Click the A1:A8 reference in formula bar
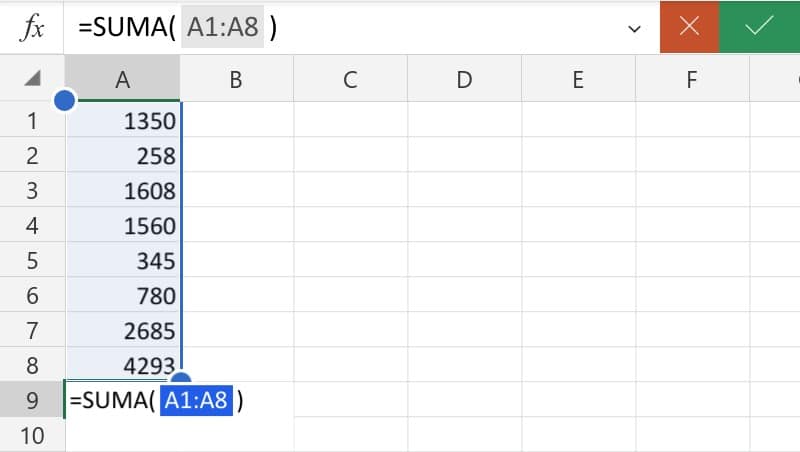Viewport: 800px width, 452px height. [222, 27]
